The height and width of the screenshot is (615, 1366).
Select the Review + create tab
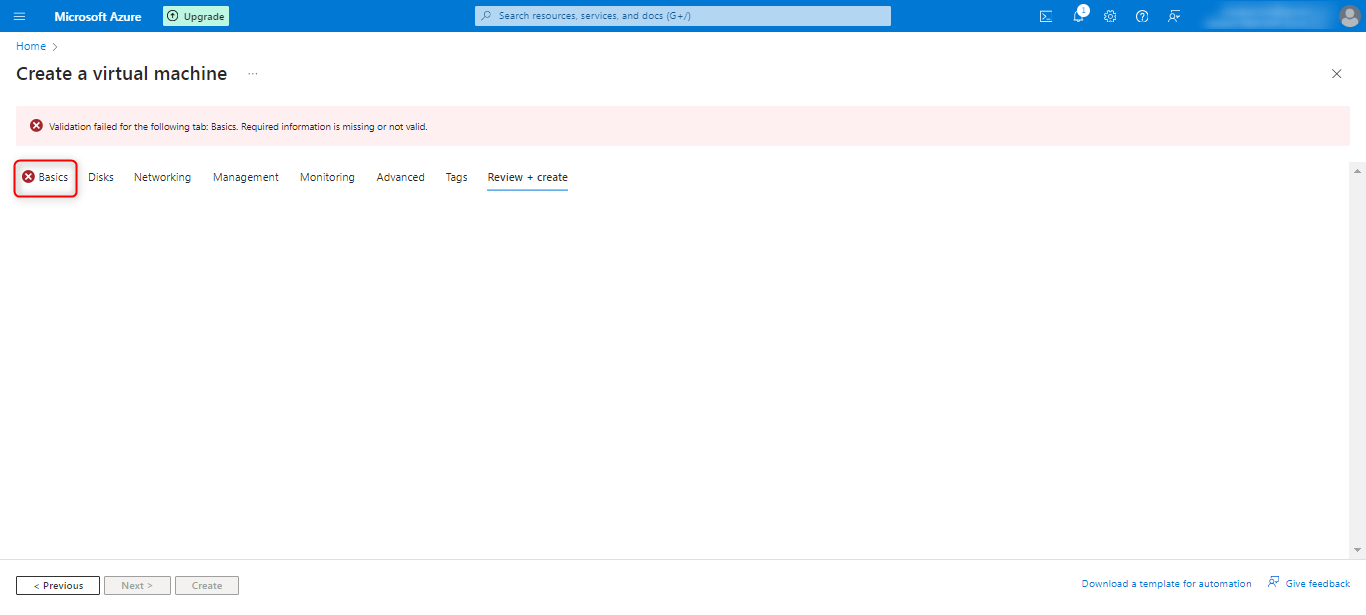coord(527,177)
